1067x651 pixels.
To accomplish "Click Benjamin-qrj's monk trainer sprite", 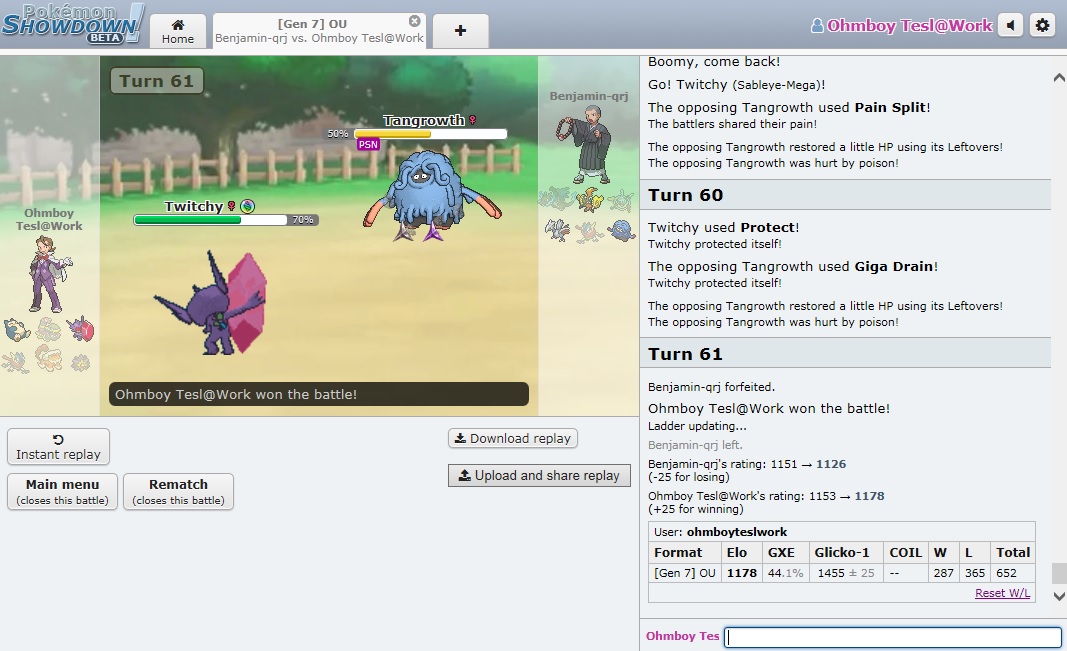I will coord(584,144).
